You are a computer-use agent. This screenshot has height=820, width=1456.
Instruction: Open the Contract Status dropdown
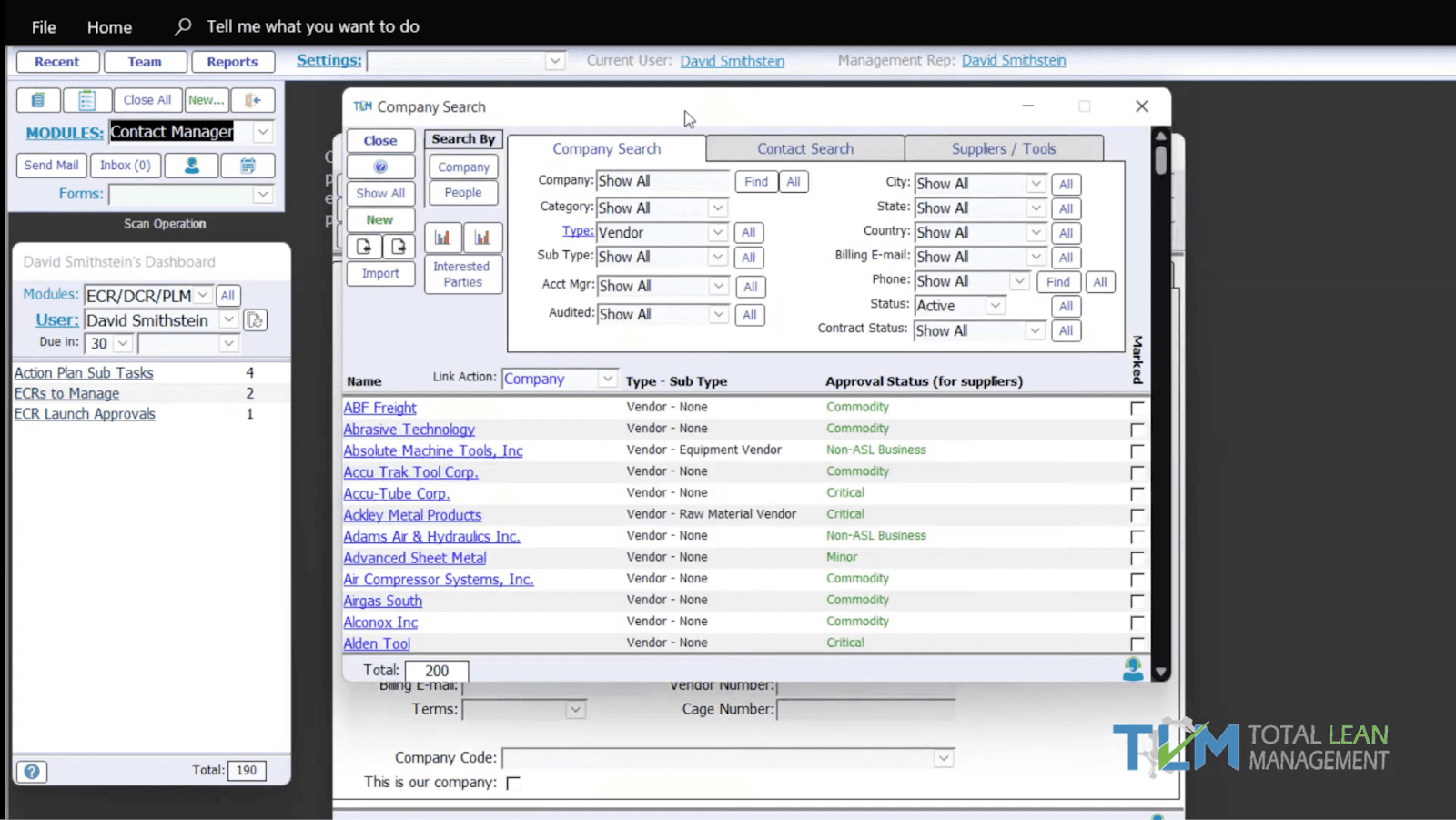click(1035, 330)
